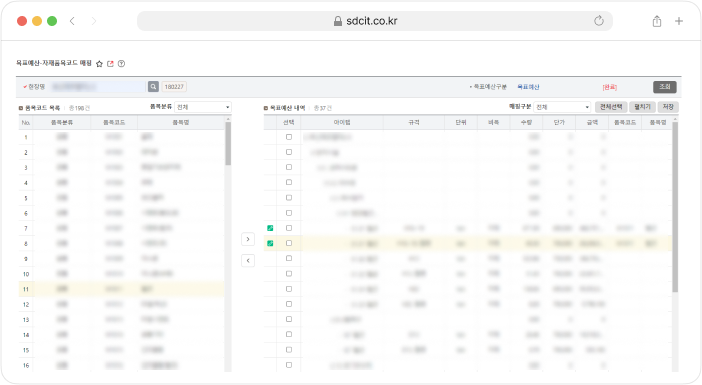Sort by the No. column header

[x=26, y=123]
